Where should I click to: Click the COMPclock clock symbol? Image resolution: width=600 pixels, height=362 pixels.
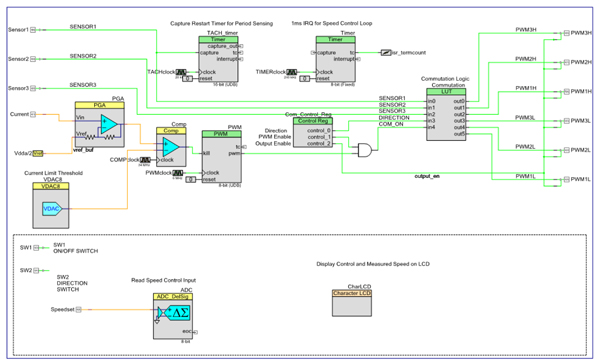pos(145,160)
